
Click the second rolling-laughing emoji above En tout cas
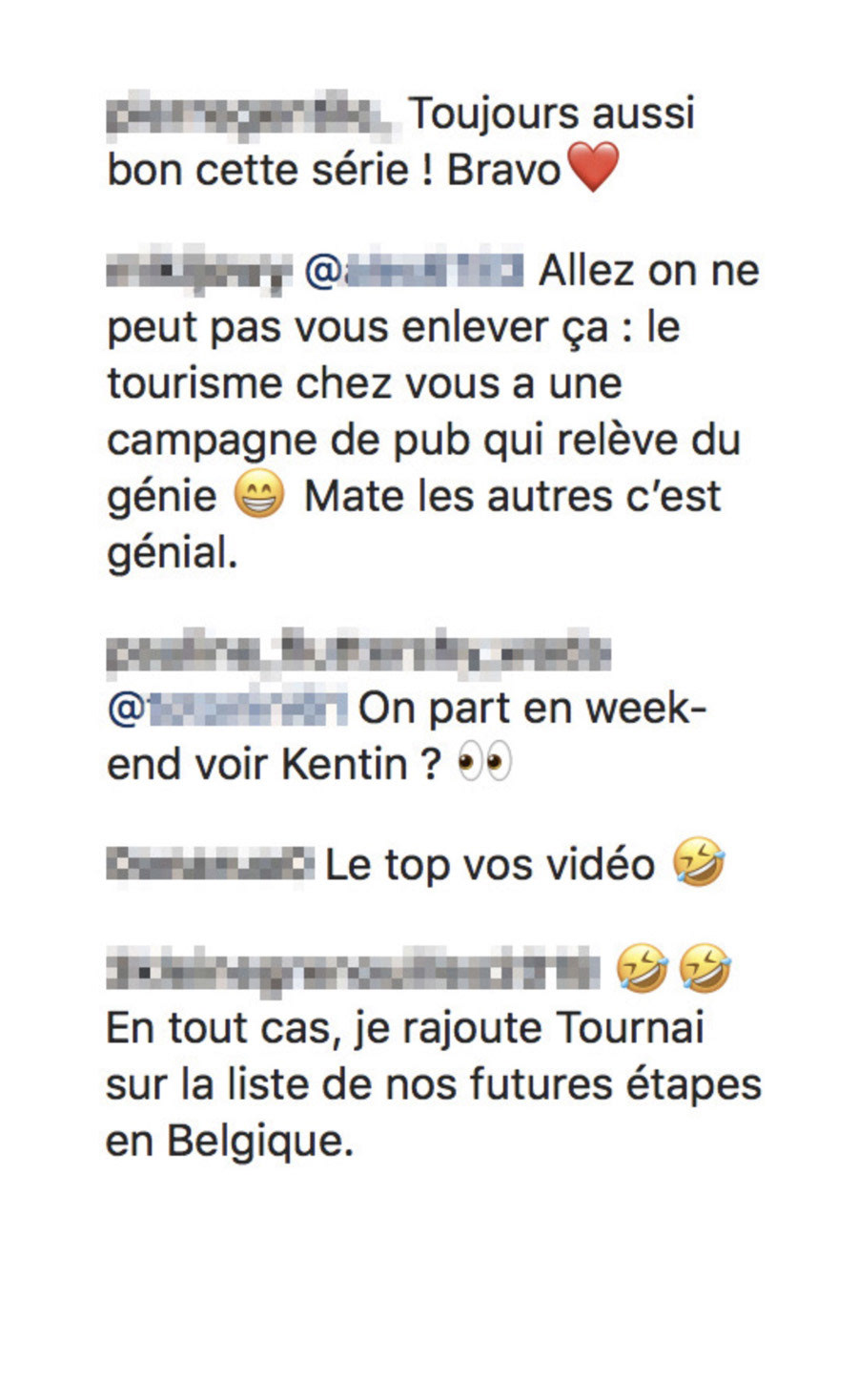click(x=705, y=968)
